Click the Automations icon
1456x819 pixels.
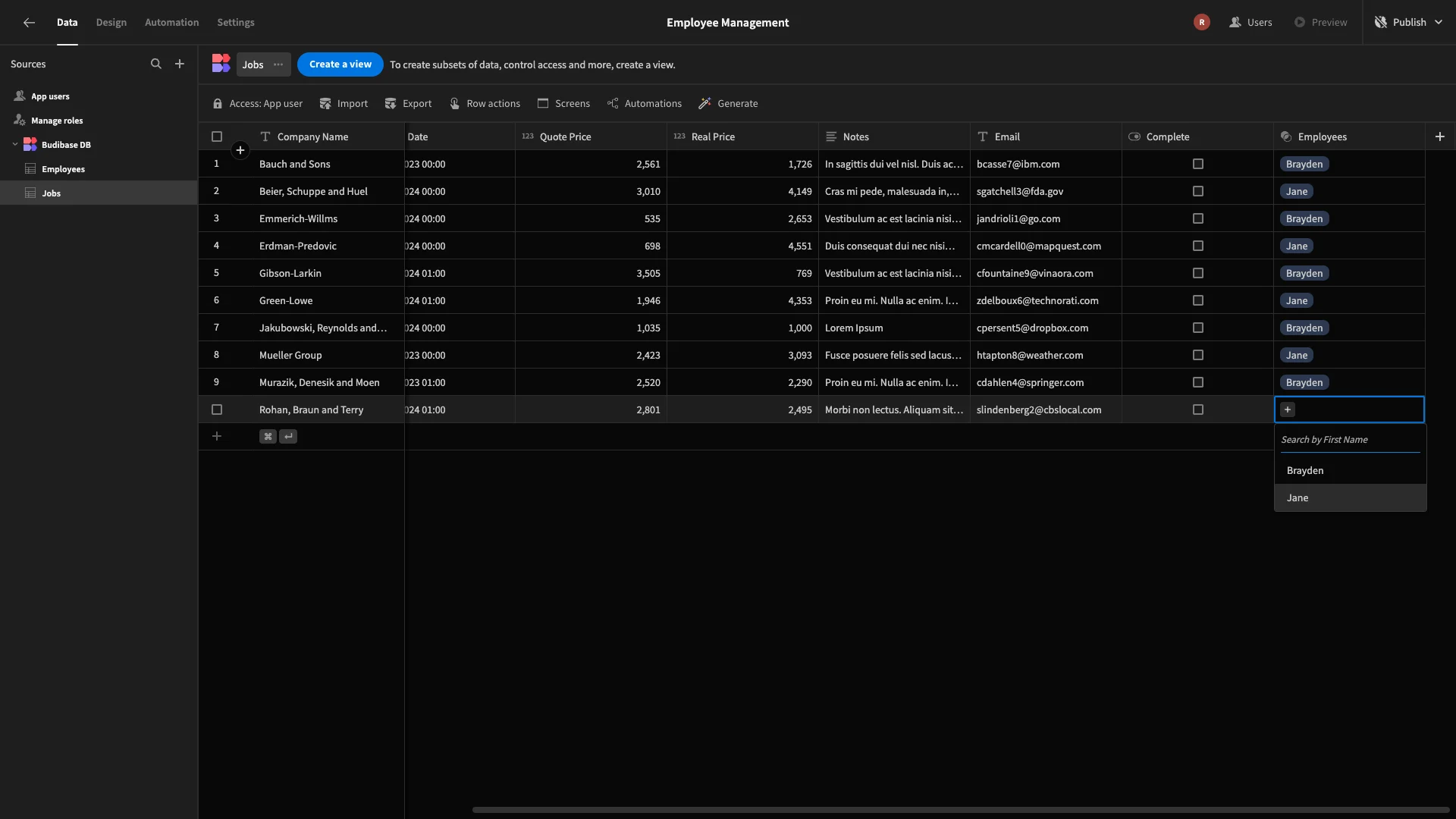pyautogui.click(x=613, y=104)
